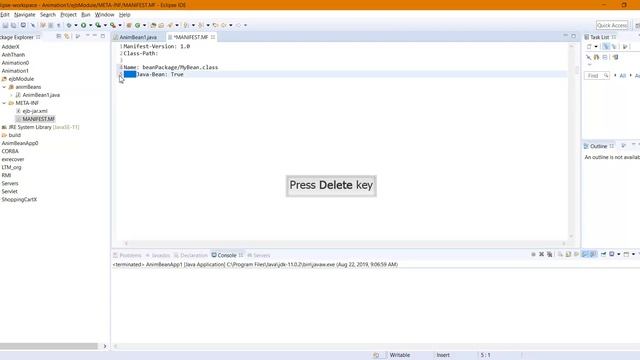640x360 pixels.
Task: Expand the AnimBean1.java tree node
Action: (11, 95)
